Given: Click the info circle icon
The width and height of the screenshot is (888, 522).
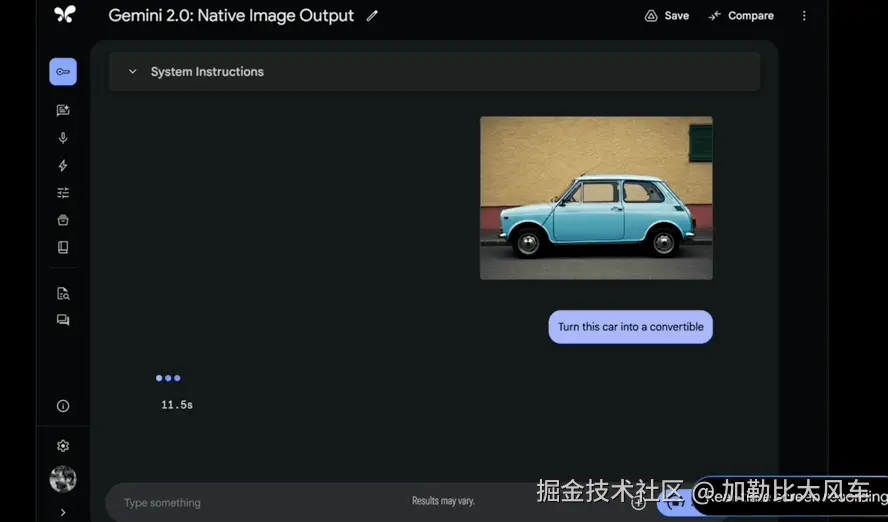Looking at the screenshot, I should coord(63,406).
